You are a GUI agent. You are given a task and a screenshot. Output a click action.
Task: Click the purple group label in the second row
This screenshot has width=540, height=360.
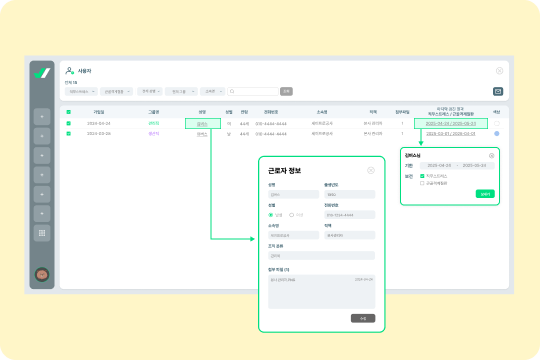pos(154,134)
